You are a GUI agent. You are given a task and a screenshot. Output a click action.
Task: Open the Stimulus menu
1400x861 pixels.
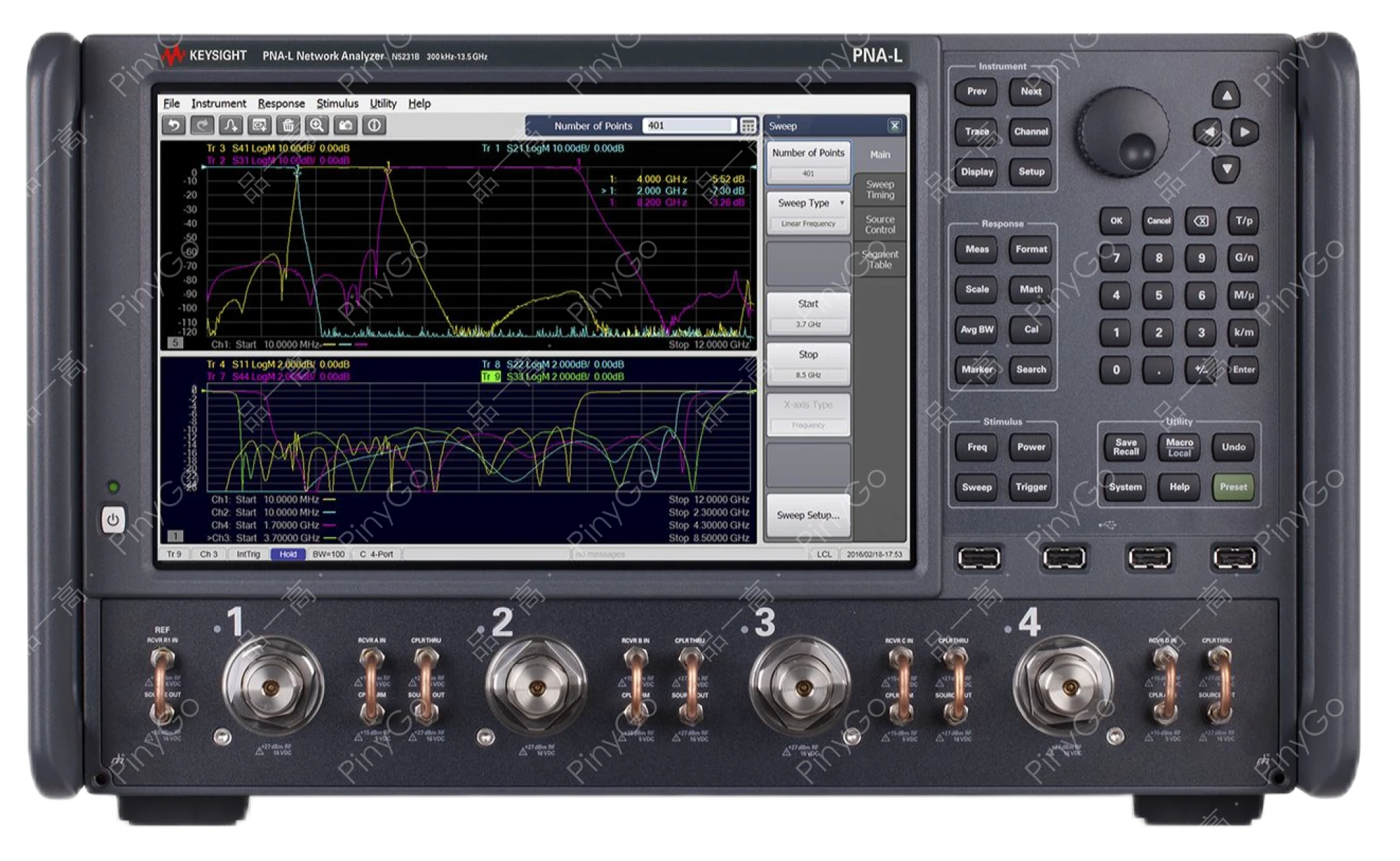click(337, 103)
